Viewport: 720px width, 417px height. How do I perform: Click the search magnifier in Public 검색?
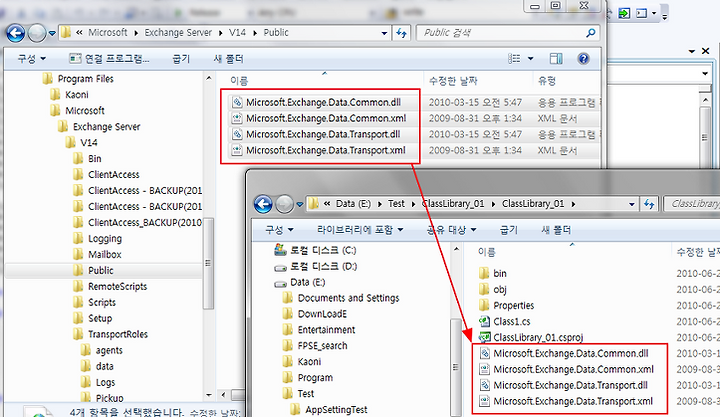pyautogui.click(x=591, y=33)
